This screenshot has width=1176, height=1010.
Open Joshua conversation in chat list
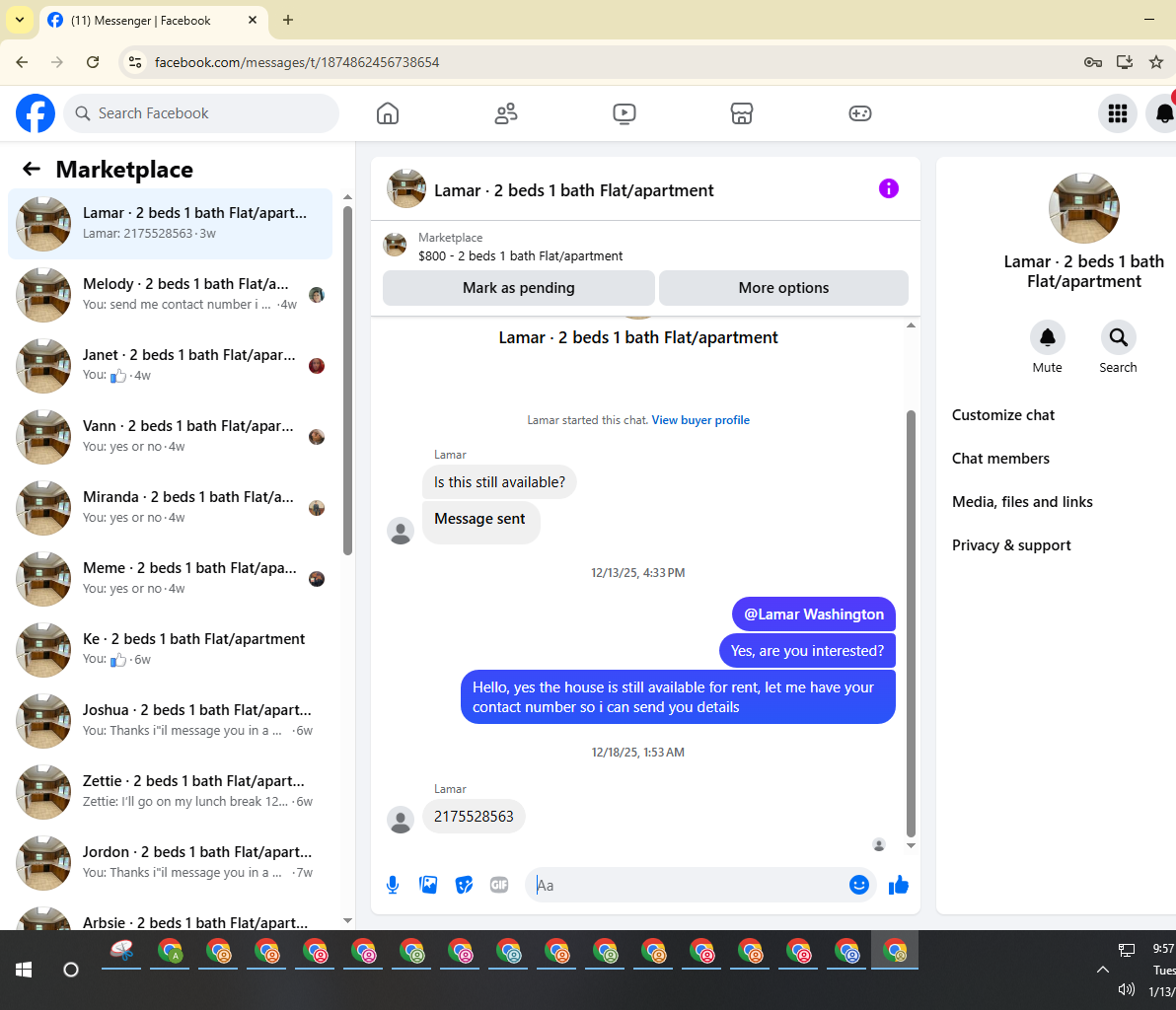click(x=171, y=721)
